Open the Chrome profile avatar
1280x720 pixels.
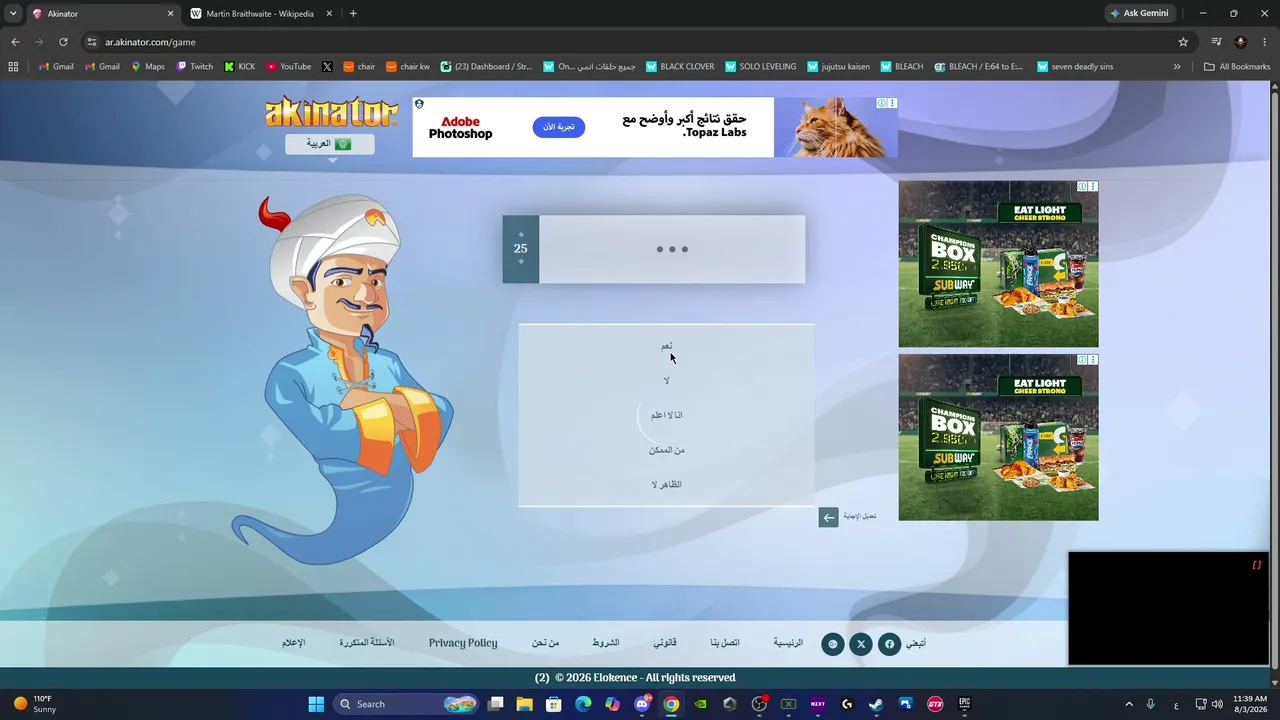coord(1241,42)
